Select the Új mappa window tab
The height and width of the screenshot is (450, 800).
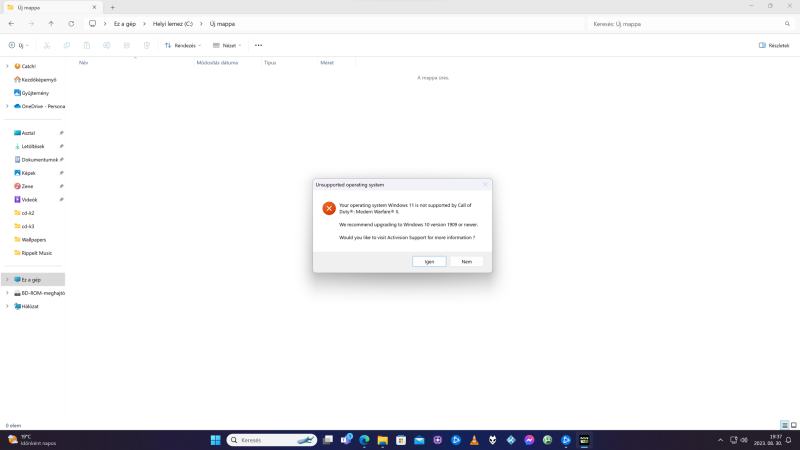tap(51, 8)
